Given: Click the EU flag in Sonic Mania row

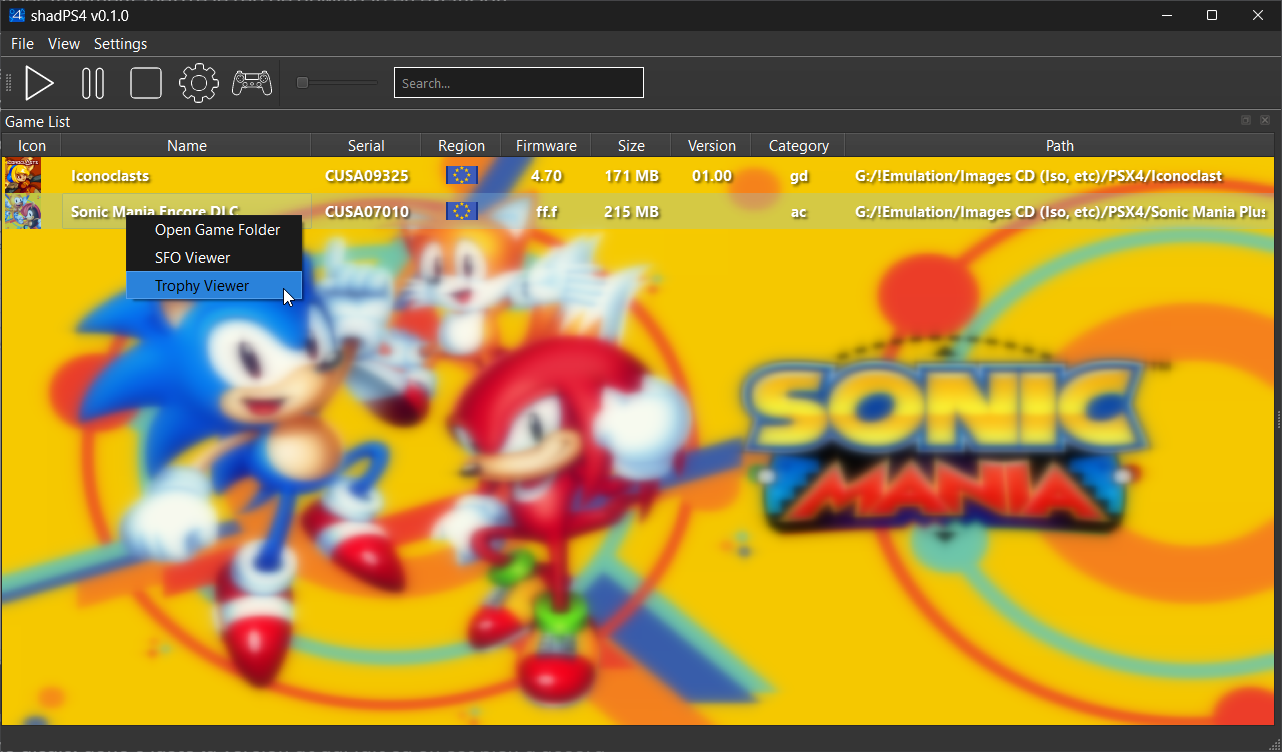Looking at the screenshot, I should (x=461, y=211).
